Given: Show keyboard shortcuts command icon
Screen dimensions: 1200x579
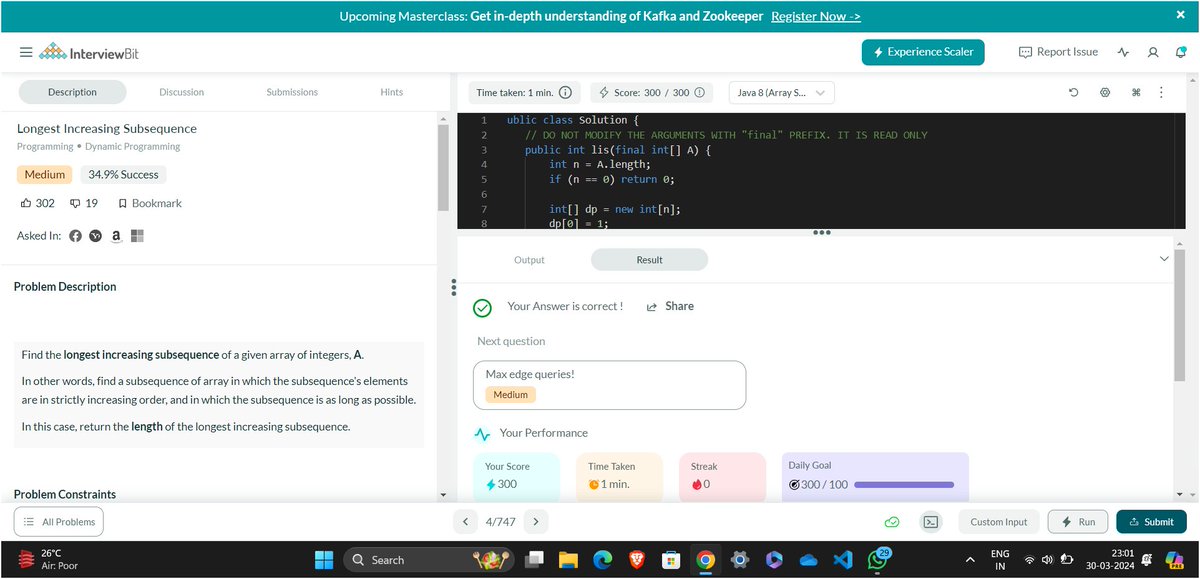Looking at the screenshot, I should pos(1136,93).
